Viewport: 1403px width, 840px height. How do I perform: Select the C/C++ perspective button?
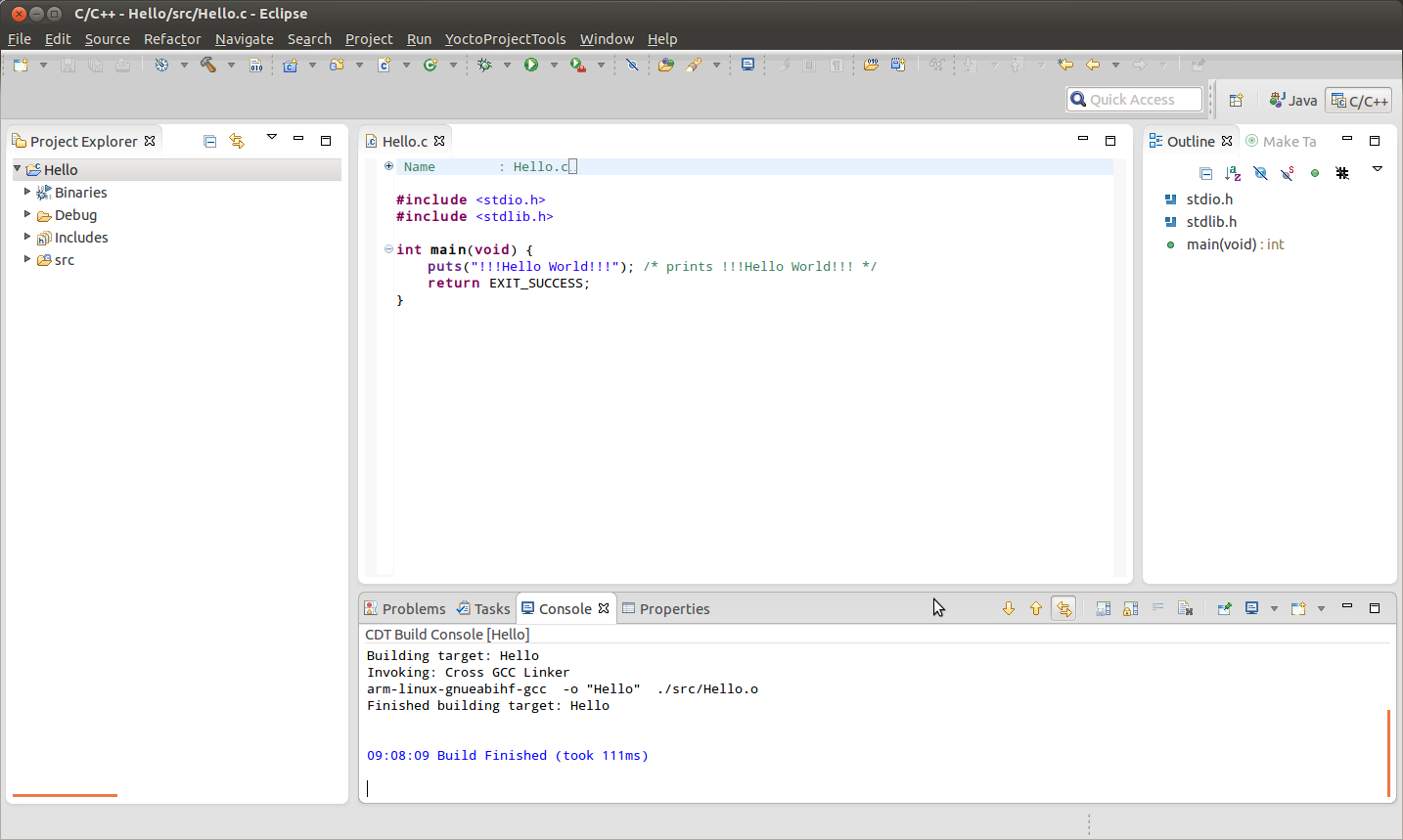[x=1359, y=101]
